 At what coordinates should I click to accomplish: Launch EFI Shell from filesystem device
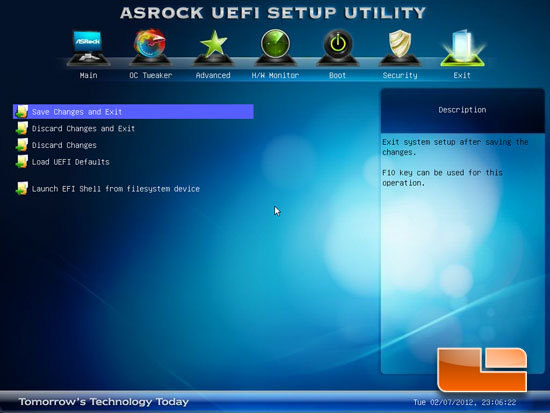[x=116, y=189]
